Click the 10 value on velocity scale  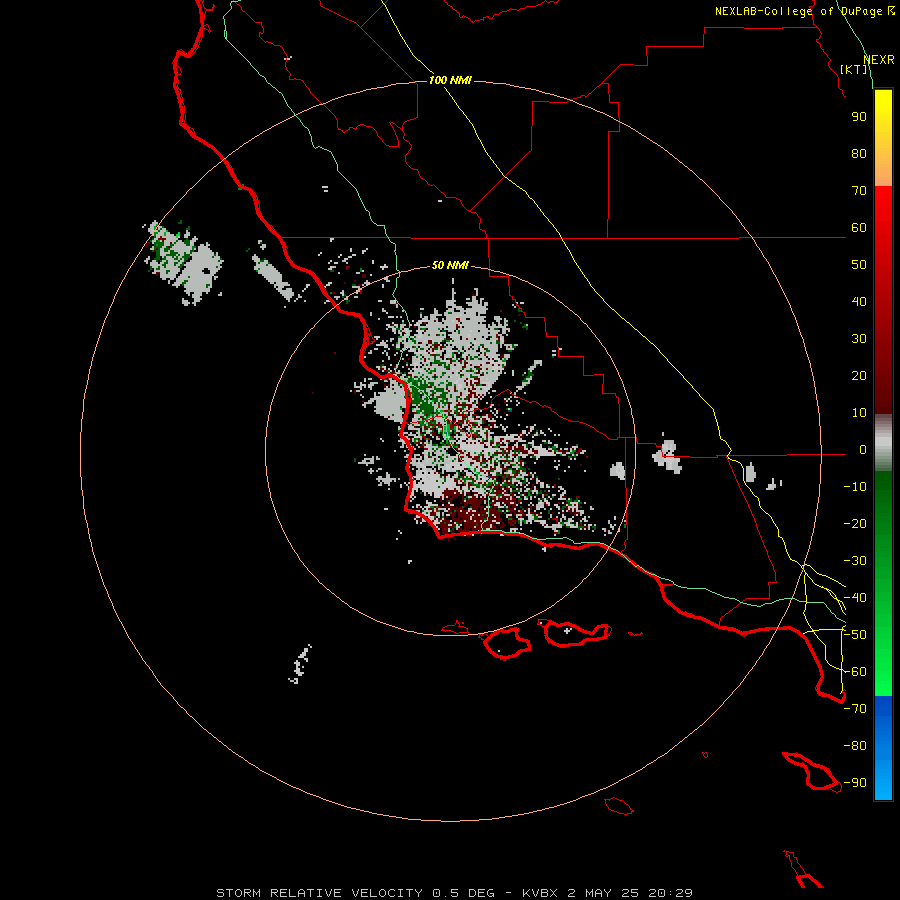pos(859,413)
